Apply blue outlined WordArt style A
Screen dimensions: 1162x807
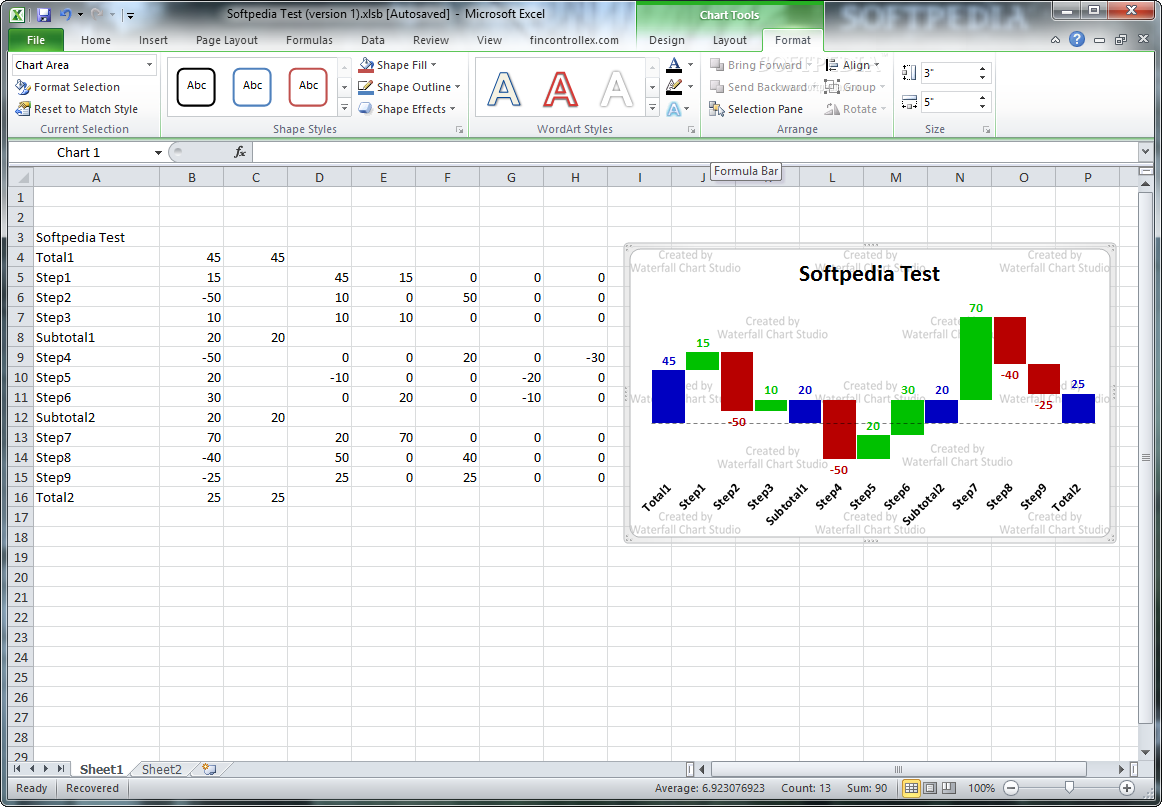504,89
